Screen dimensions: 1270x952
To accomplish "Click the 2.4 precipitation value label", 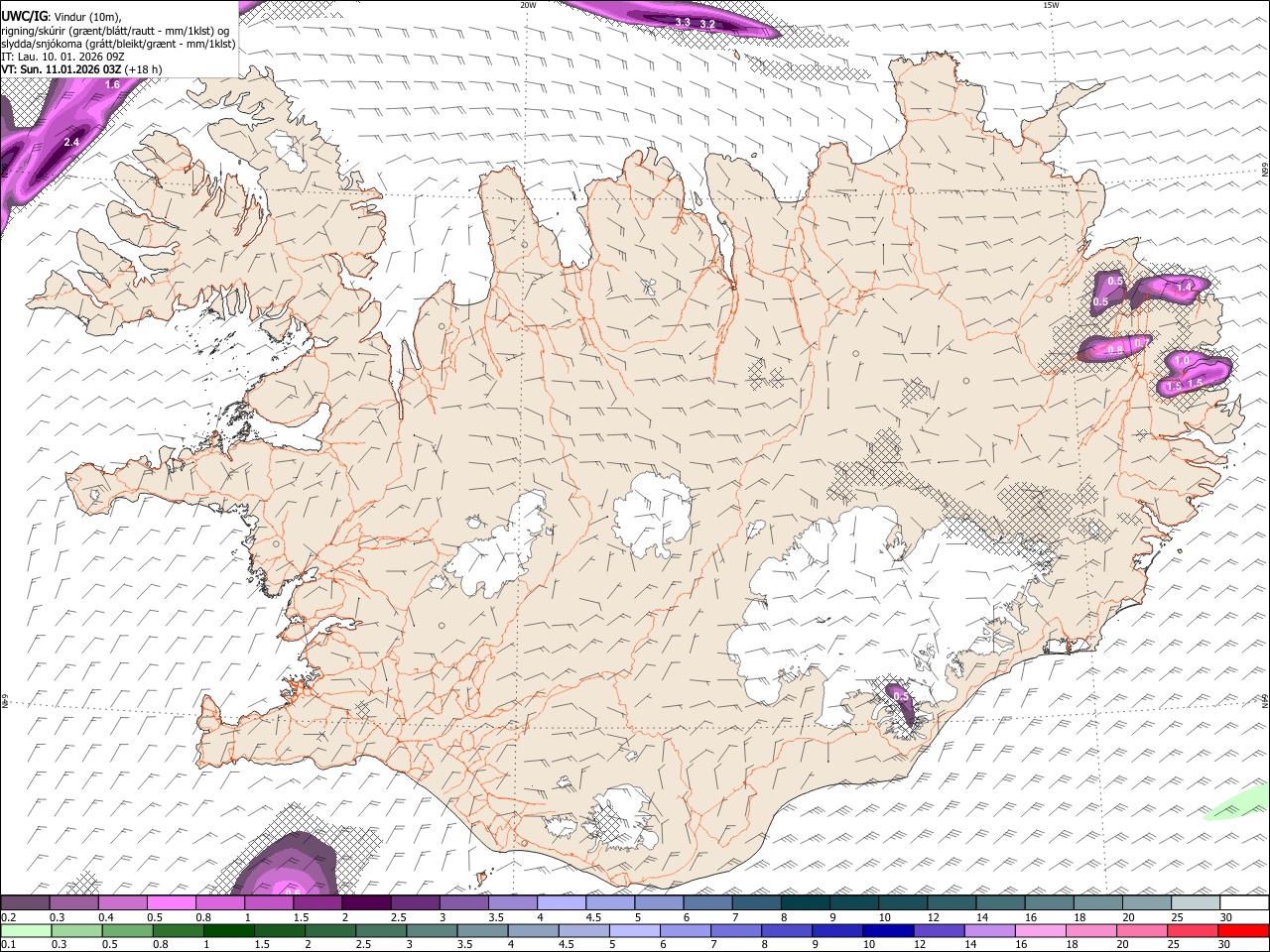I will 71,143.
